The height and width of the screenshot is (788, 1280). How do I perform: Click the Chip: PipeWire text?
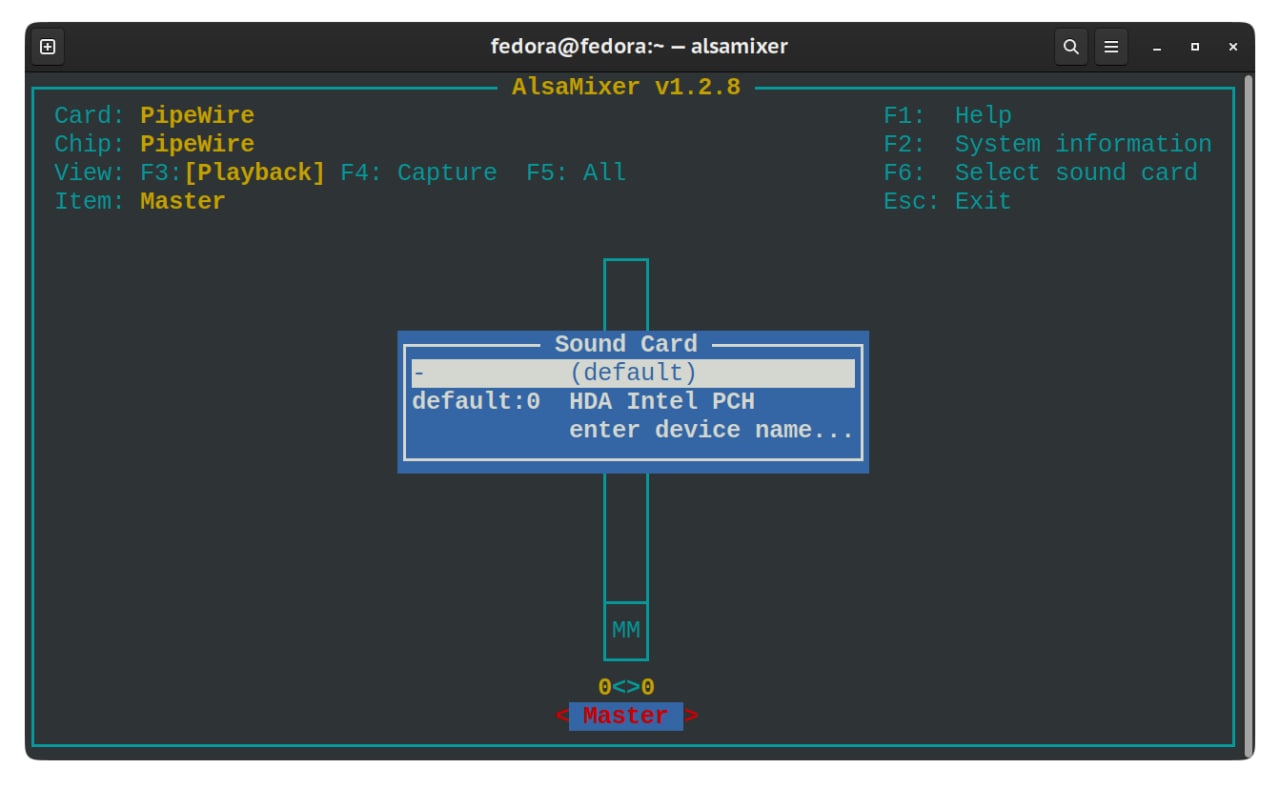click(155, 144)
